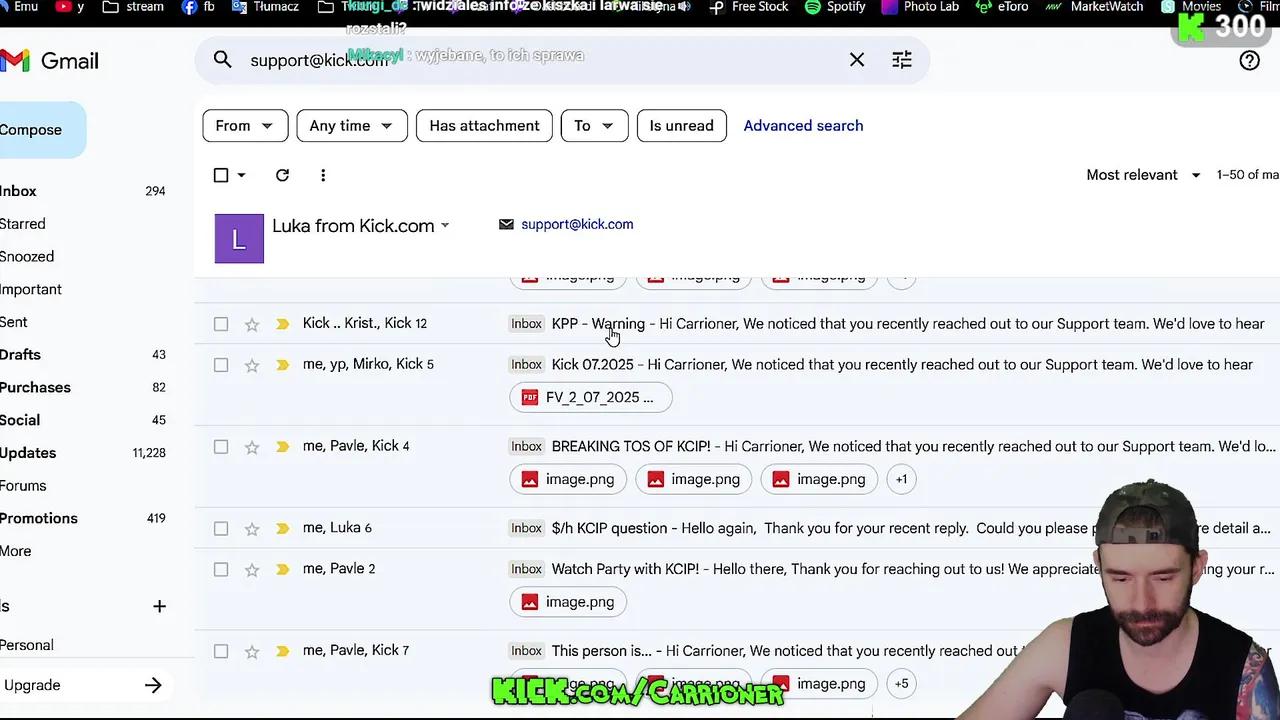Open search filter options icon
The height and width of the screenshot is (720, 1280).
(x=902, y=60)
